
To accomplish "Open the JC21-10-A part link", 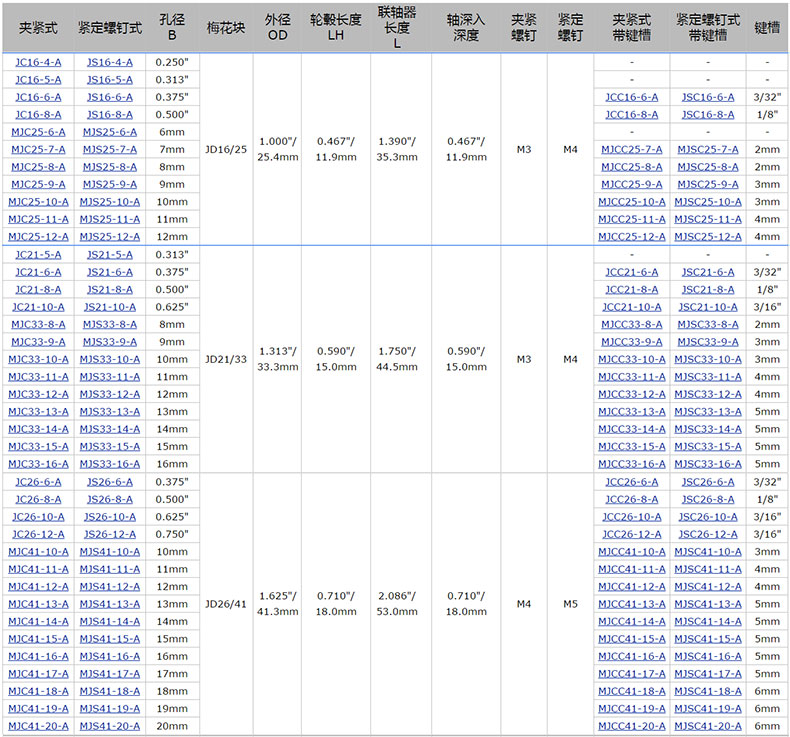I will 38,307.
